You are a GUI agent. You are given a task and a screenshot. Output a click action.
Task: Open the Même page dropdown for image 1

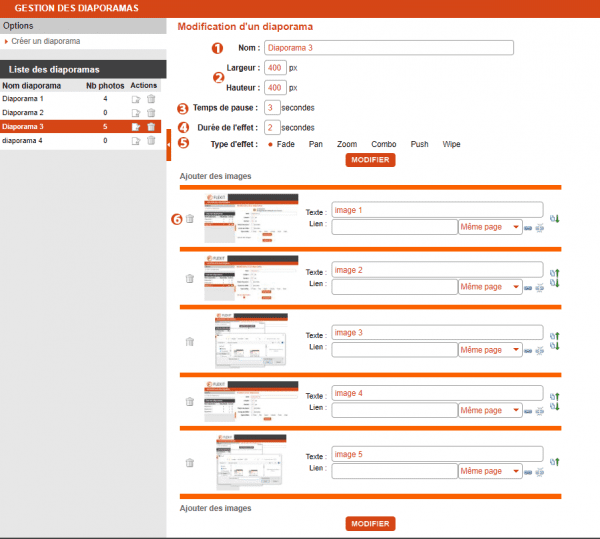click(488, 228)
